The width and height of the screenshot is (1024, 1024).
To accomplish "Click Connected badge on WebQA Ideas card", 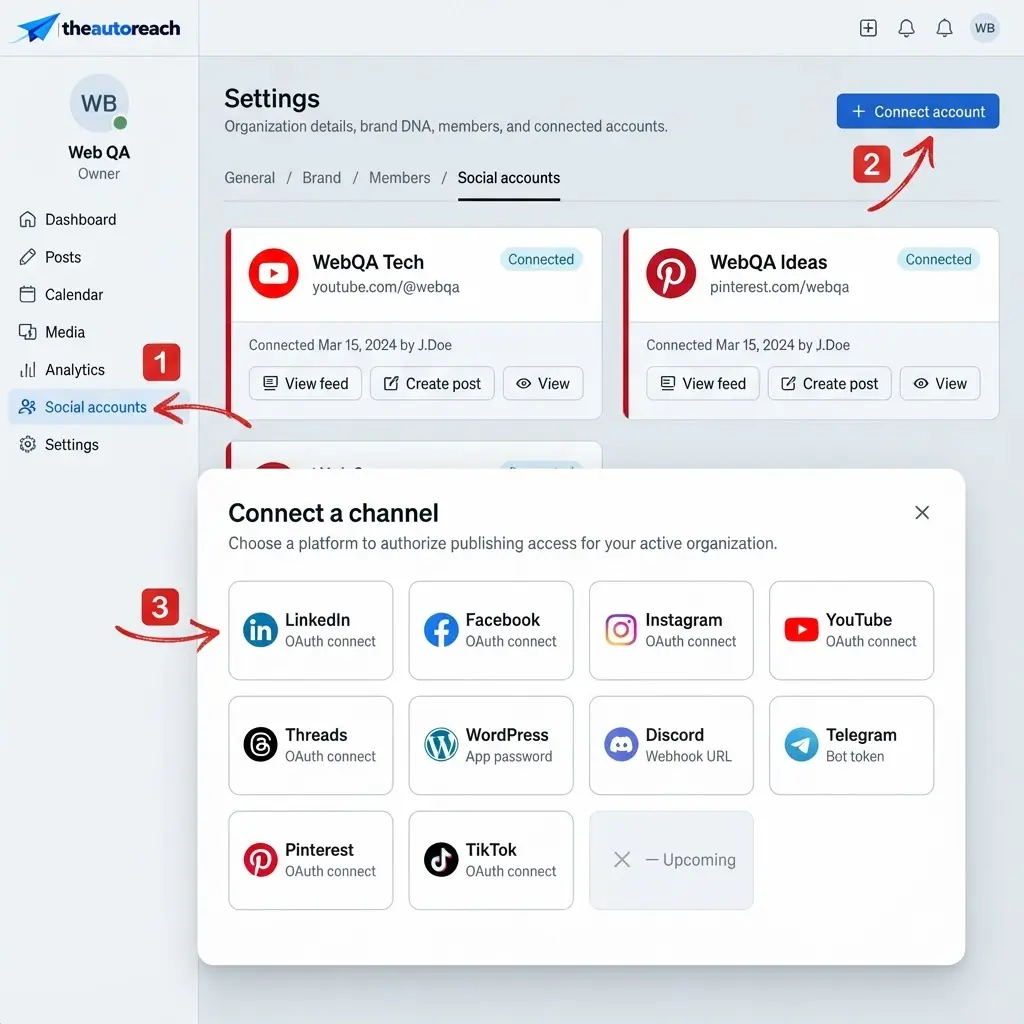I will coord(938,259).
